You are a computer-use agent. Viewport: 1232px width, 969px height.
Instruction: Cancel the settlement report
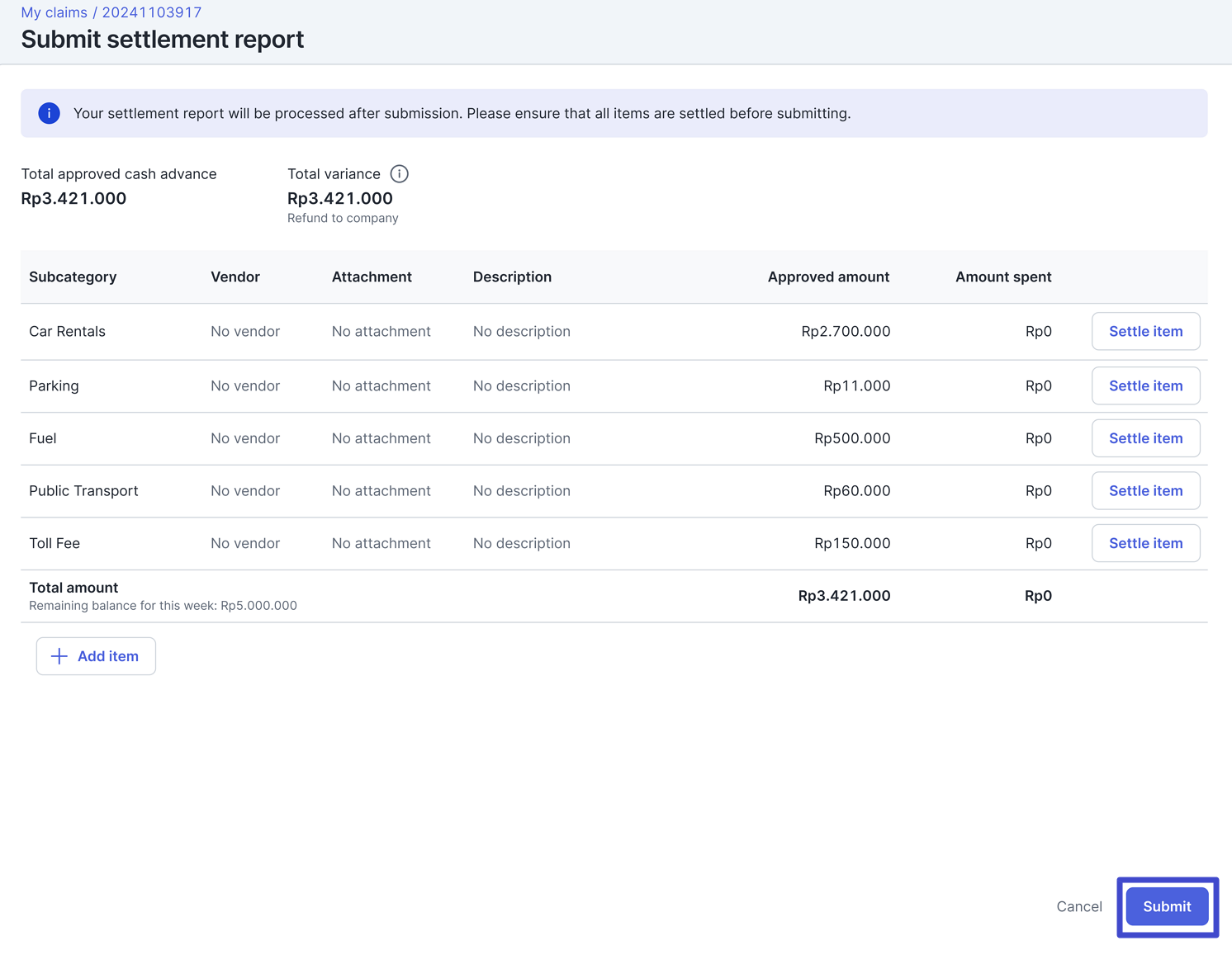click(x=1079, y=906)
